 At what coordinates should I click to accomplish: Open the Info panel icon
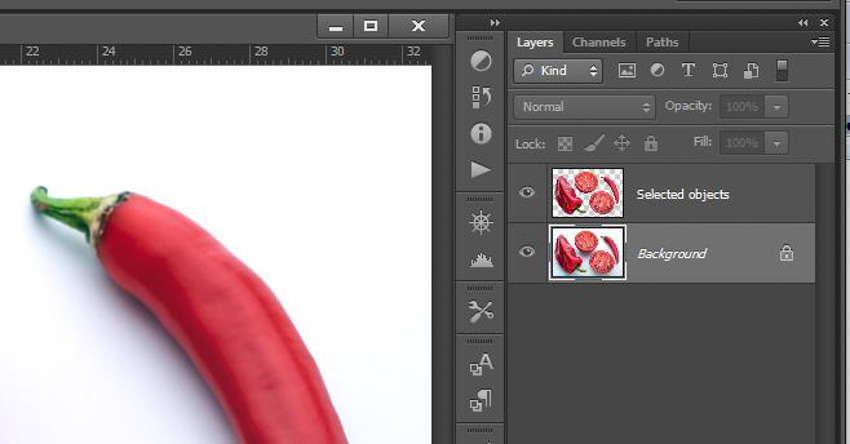click(481, 133)
